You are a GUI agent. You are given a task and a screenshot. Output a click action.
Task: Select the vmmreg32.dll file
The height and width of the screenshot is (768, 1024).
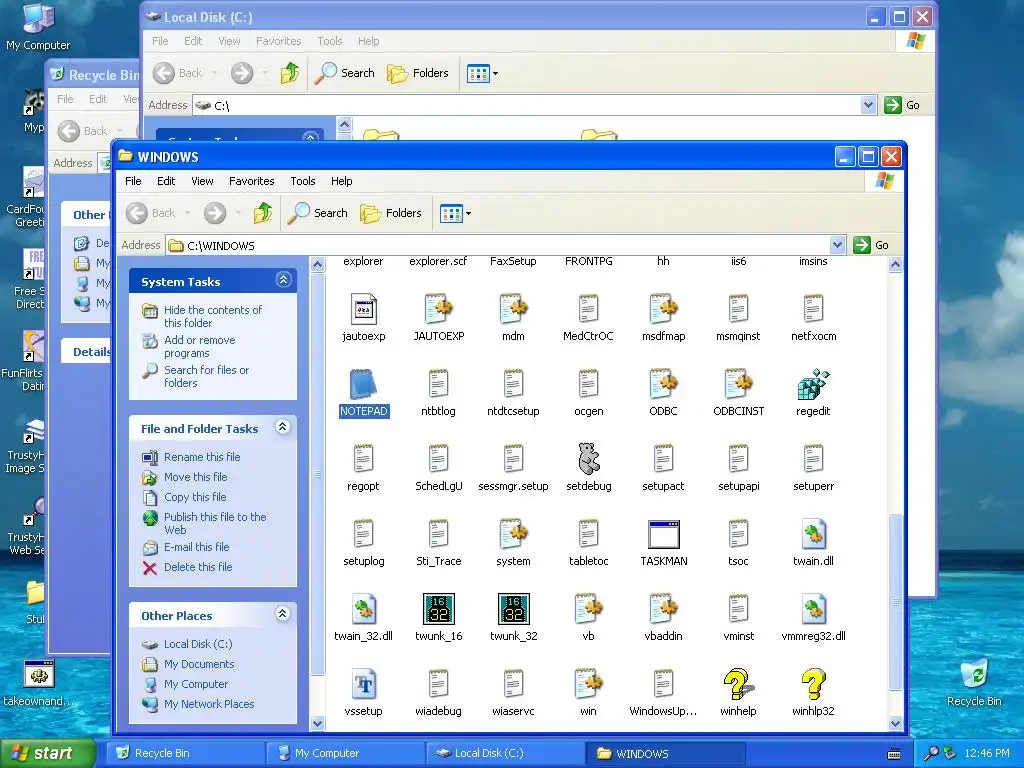click(x=813, y=609)
